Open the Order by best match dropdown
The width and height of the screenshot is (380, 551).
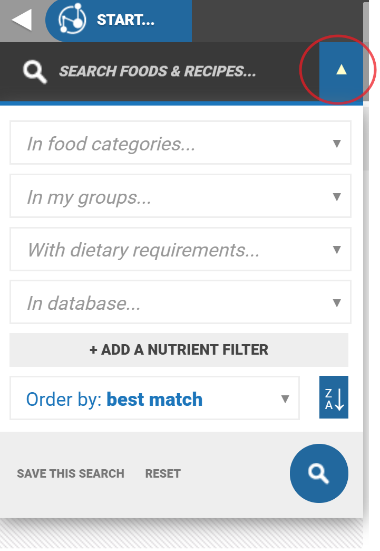[155, 398]
